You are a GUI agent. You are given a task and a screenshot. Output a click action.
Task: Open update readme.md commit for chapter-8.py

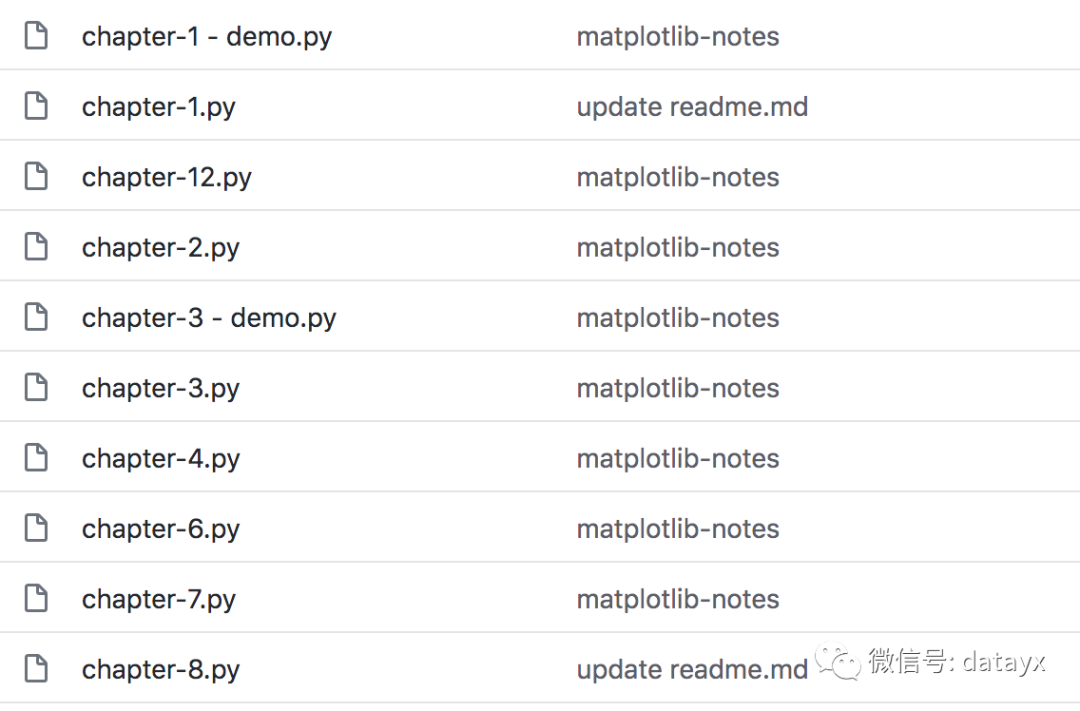tap(692, 669)
